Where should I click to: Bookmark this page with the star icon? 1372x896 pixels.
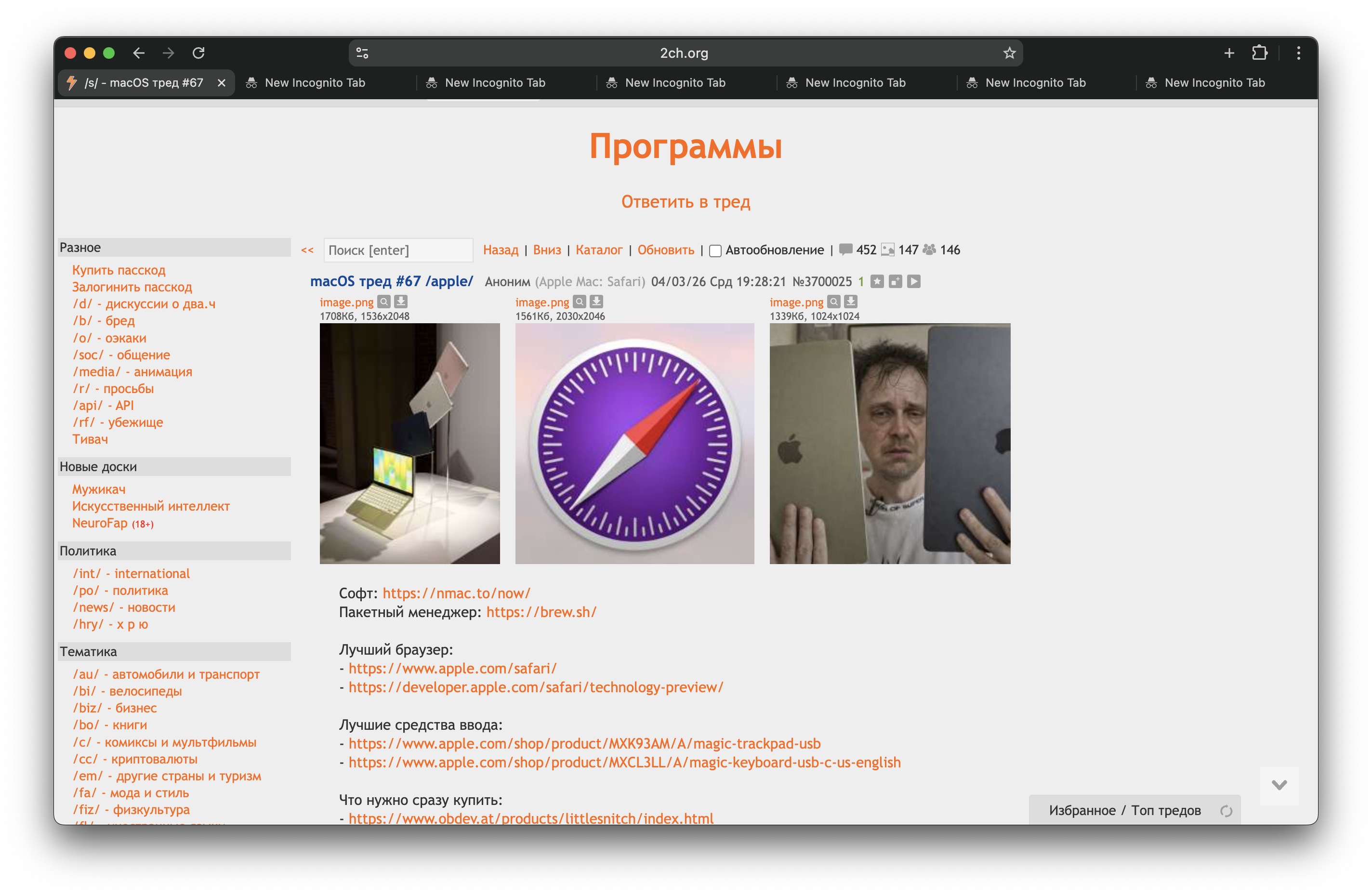click(x=1009, y=53)
